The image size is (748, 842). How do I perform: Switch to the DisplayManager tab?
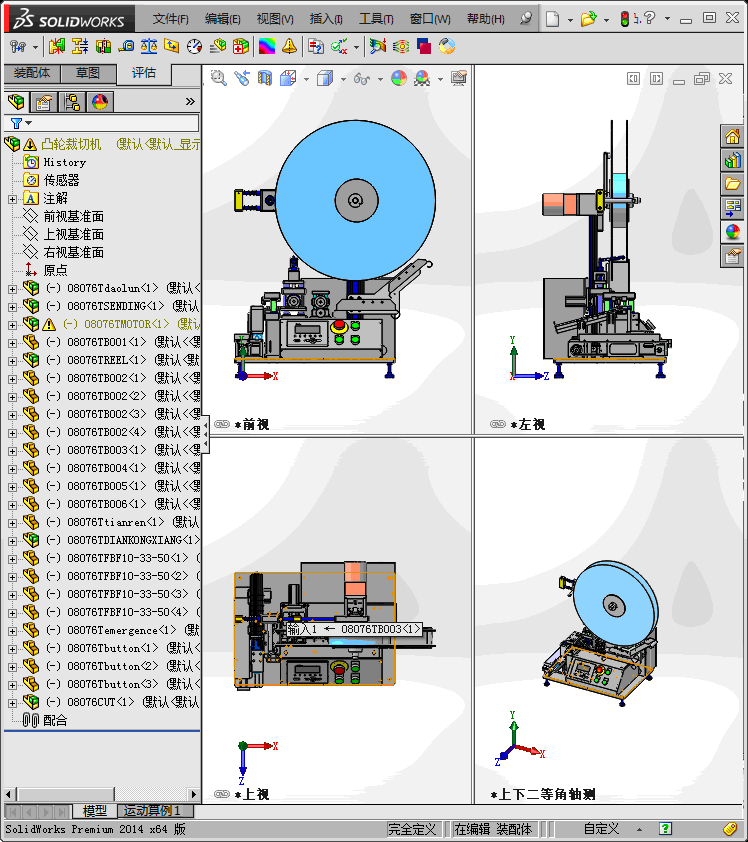pyautogui.click(x=100, y=101)
